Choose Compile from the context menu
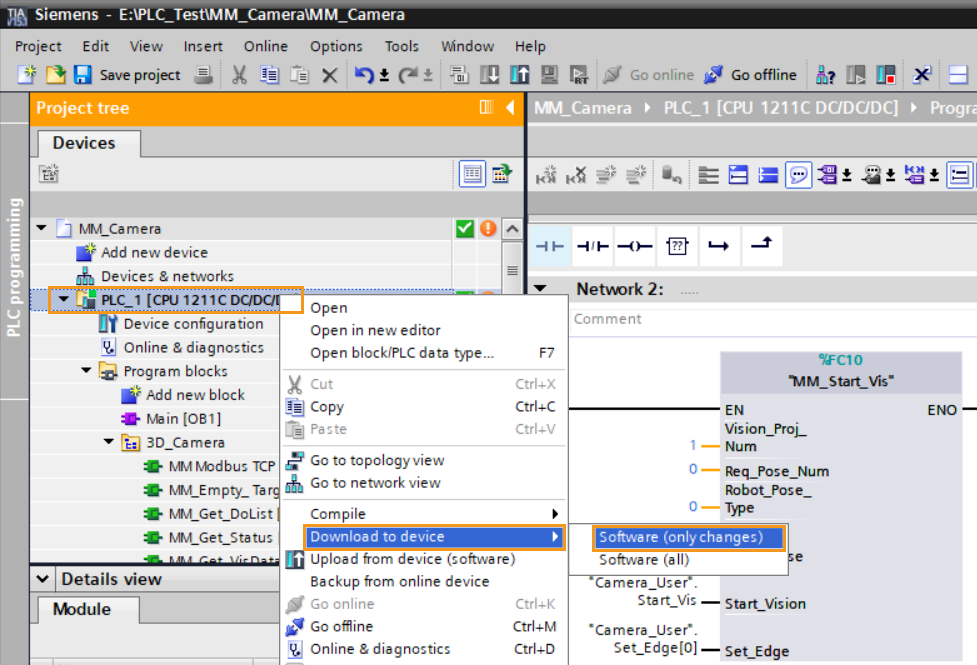Viewport: 977px width, 665px height. point(338,514)
